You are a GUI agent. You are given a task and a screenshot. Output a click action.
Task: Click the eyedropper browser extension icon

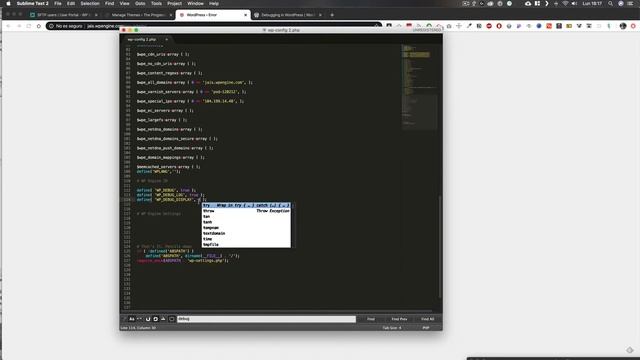click(x=469, y=26)
